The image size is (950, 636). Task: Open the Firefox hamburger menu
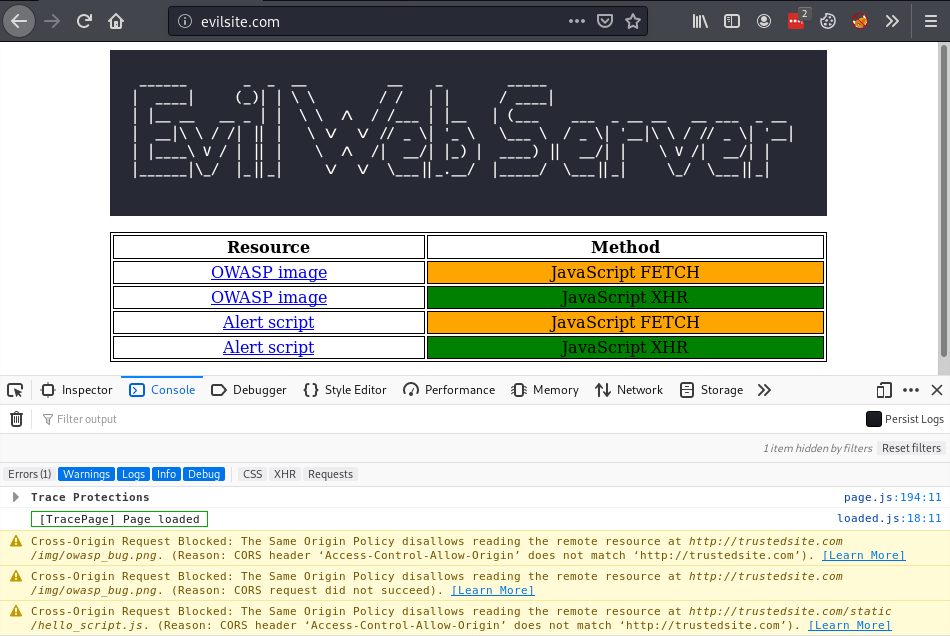(x=931, y=22)
